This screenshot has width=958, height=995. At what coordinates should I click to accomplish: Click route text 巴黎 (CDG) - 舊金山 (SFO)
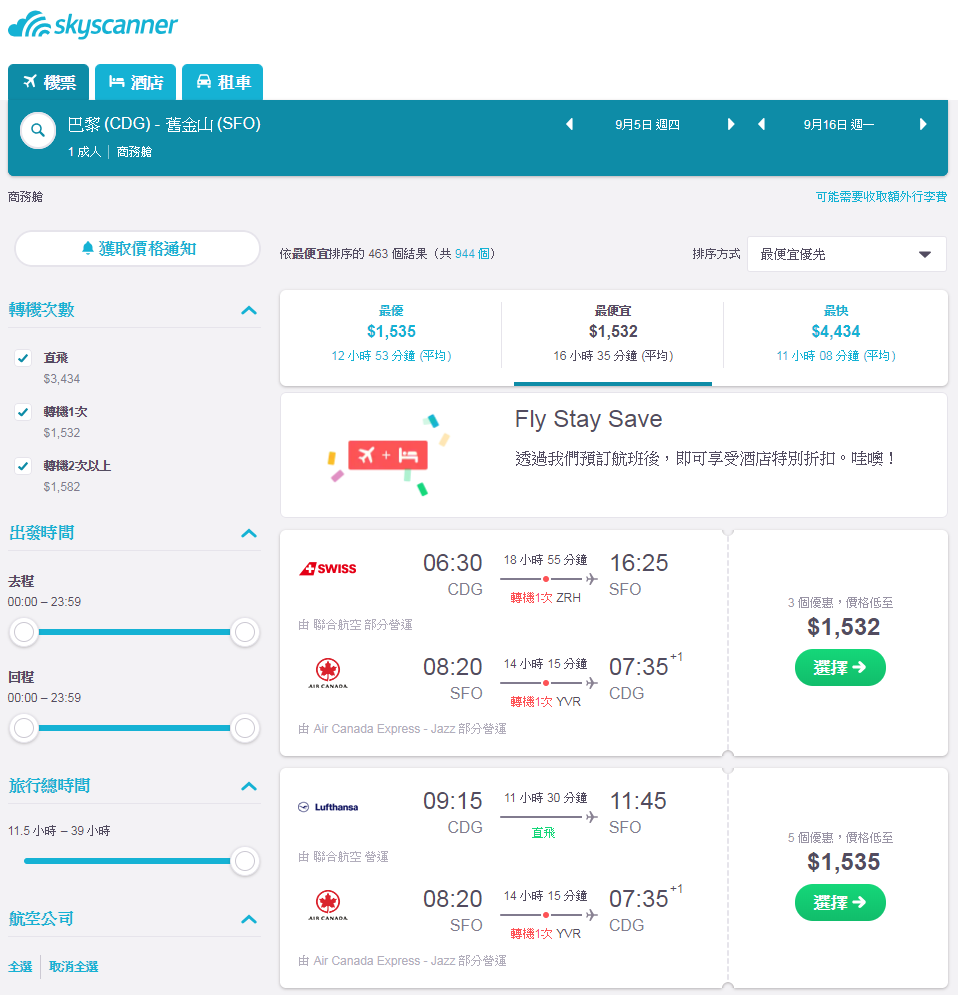[x=164, y=124]
